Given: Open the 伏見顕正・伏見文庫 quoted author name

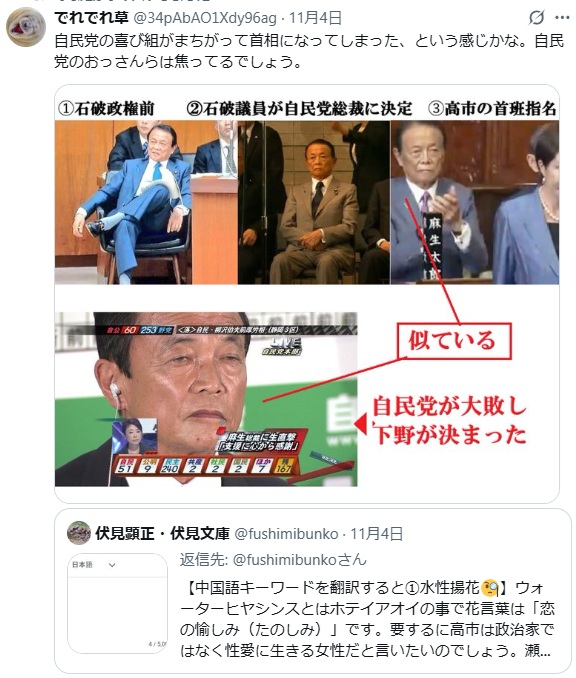Looking at the screenshot, I should pos(162,534).
